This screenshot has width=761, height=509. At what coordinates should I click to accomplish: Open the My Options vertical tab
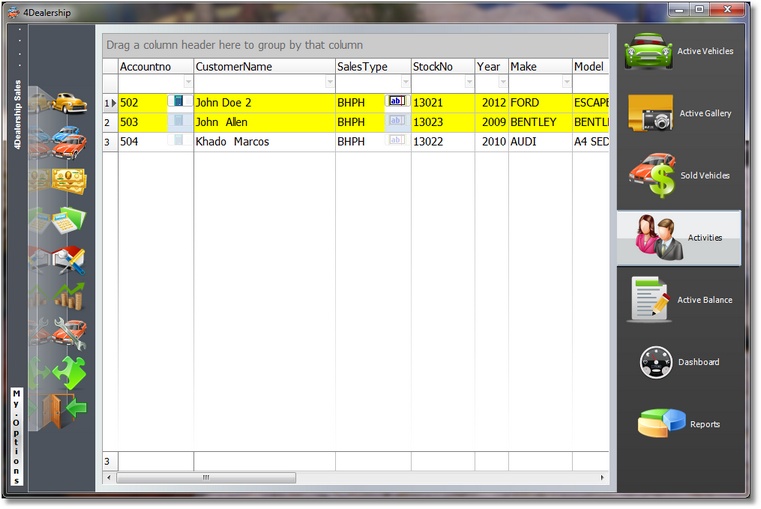click(16, 436)
